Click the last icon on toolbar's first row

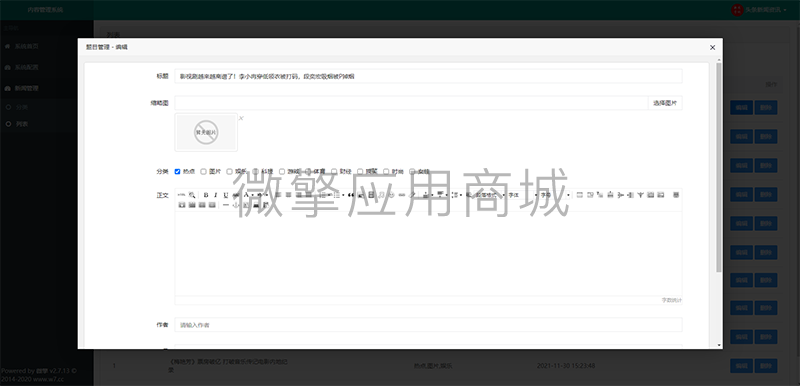click(676, 195)
